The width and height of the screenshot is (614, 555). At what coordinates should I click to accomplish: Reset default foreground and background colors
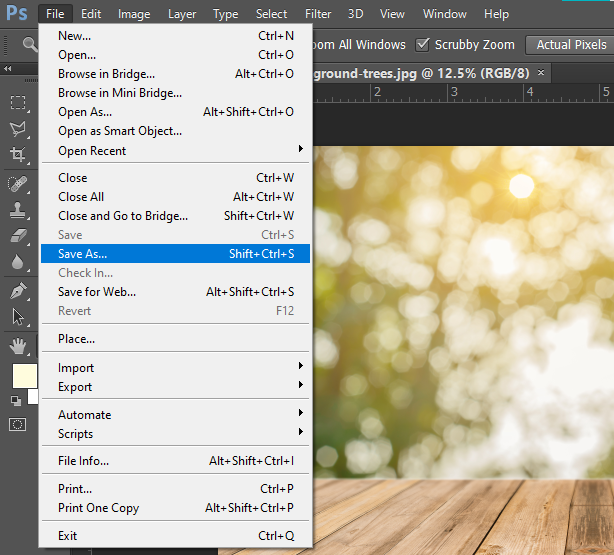[16, 400]
